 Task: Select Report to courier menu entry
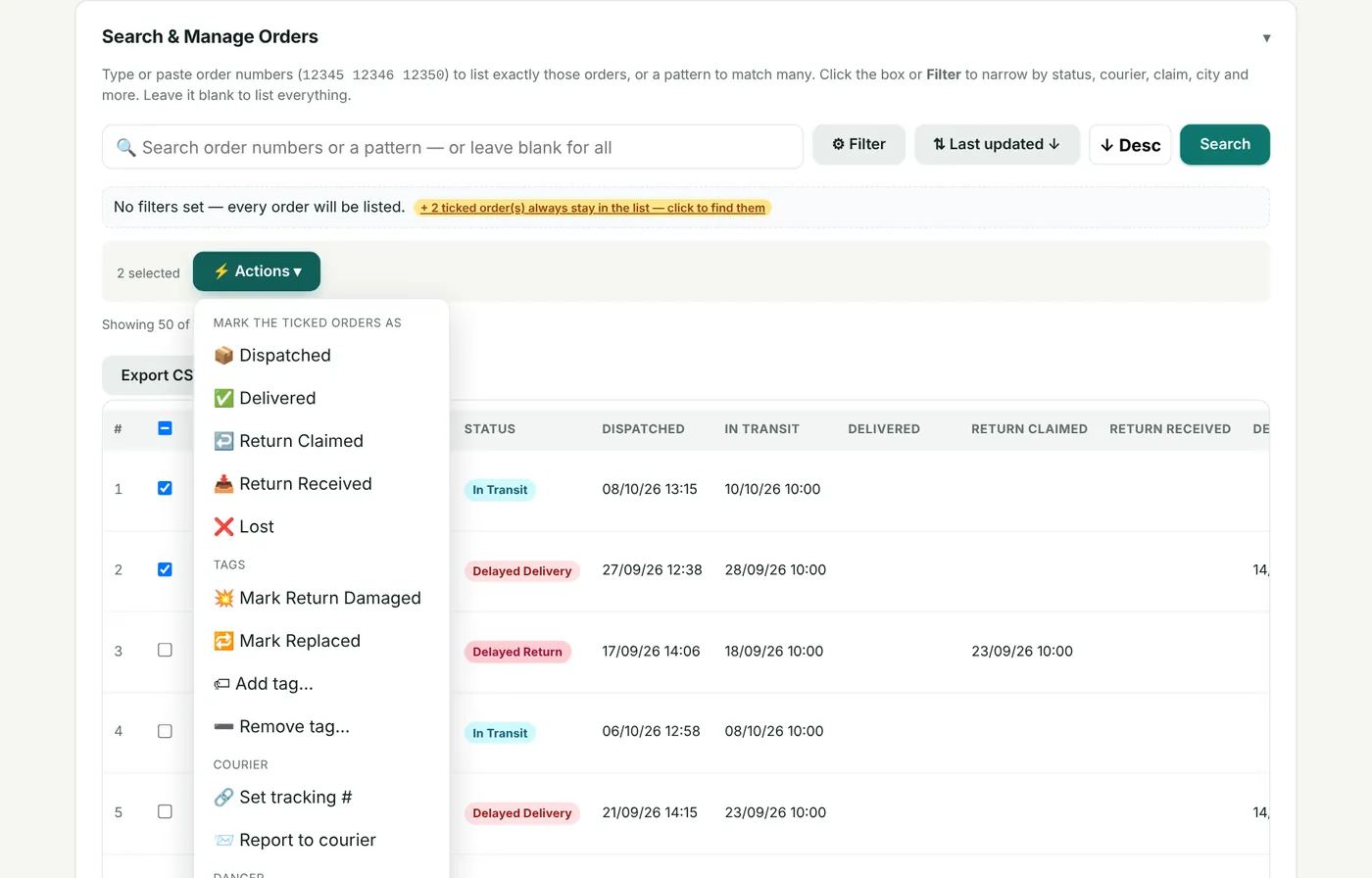321,841
